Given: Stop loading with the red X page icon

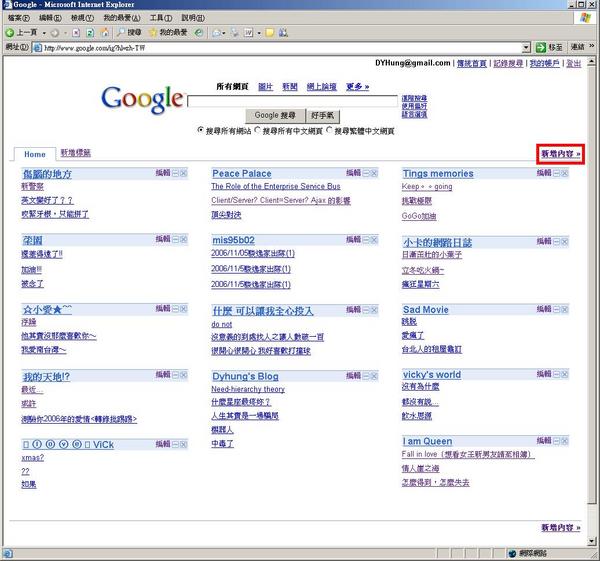Looking at the screenshot, I should [x=76, y=33].
